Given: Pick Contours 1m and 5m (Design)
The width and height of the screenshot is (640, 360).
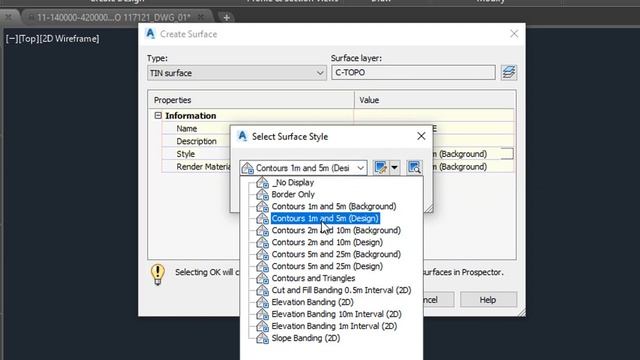Looking at the screenshot, I should (325, 218).
